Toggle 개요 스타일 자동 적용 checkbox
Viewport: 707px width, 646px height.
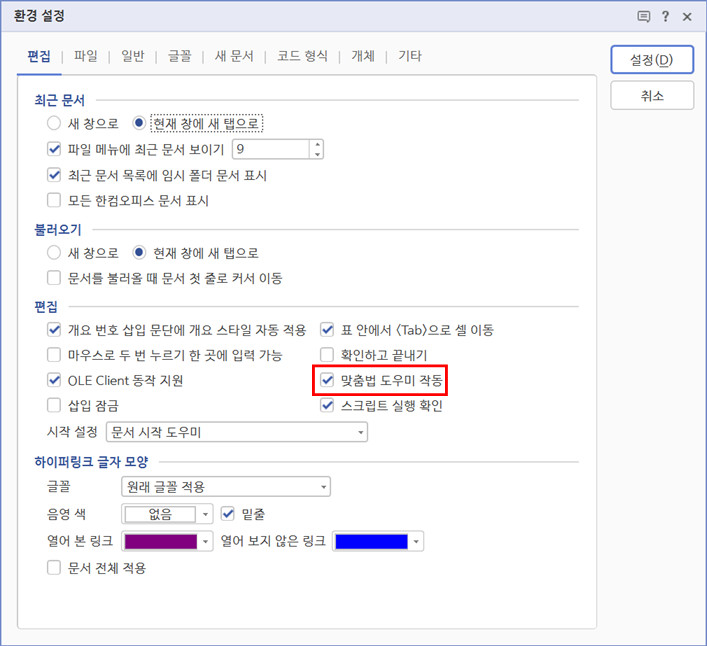coord(54,330)
